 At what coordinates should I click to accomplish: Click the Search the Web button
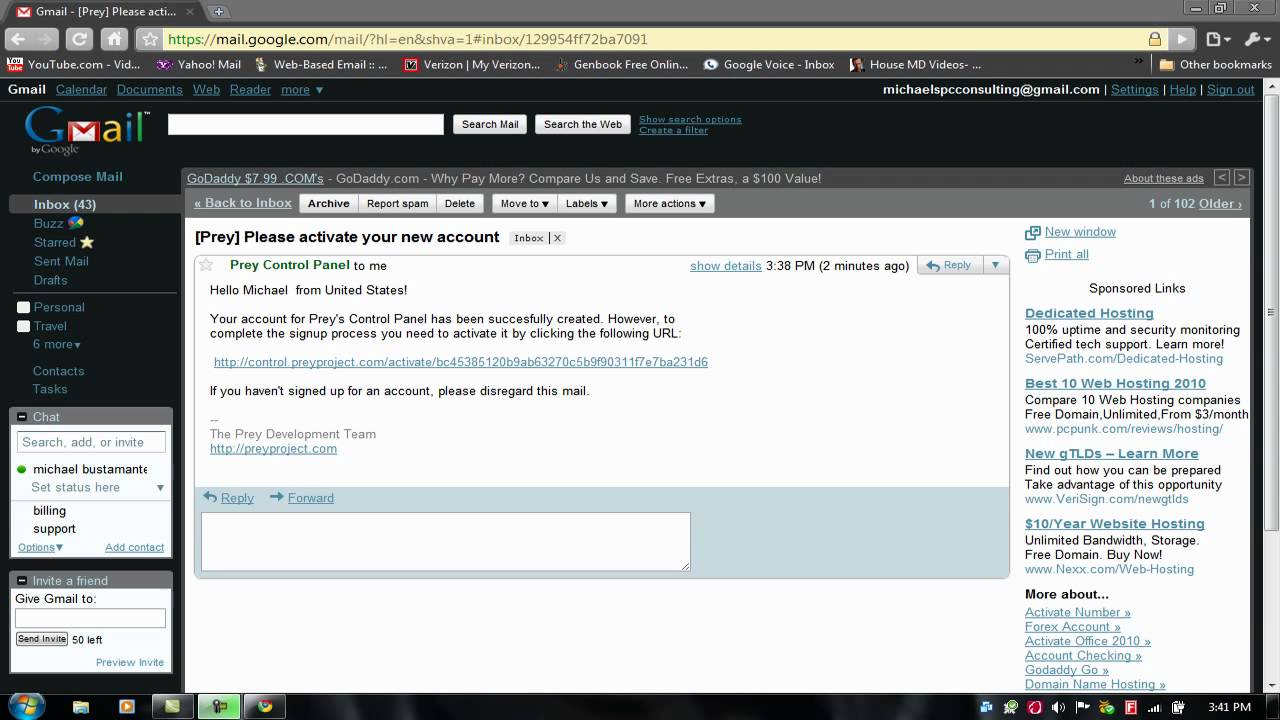tap(583, 124)
